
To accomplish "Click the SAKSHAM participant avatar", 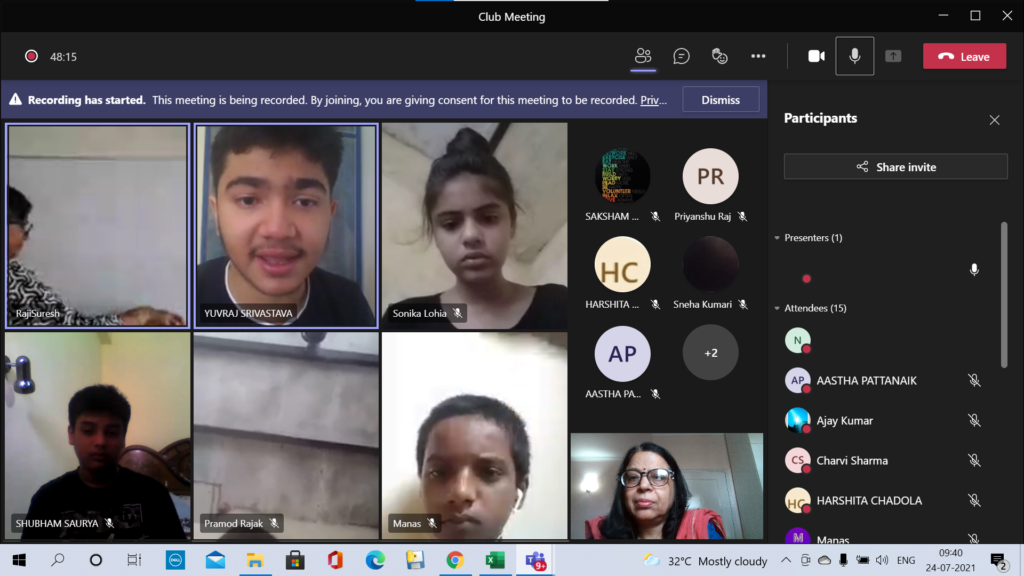I will [x=622, y=176].
